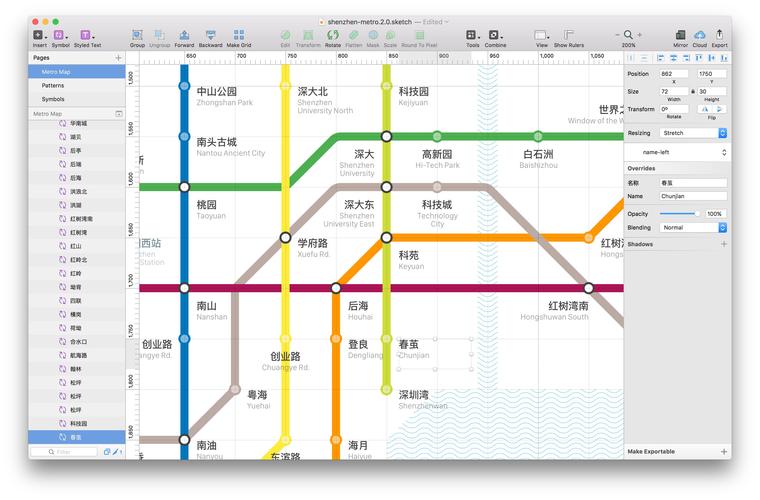This screenshot has width=760, height=500.
Task: Move layer Backward with toolbar icon
Action: [210, 35]
